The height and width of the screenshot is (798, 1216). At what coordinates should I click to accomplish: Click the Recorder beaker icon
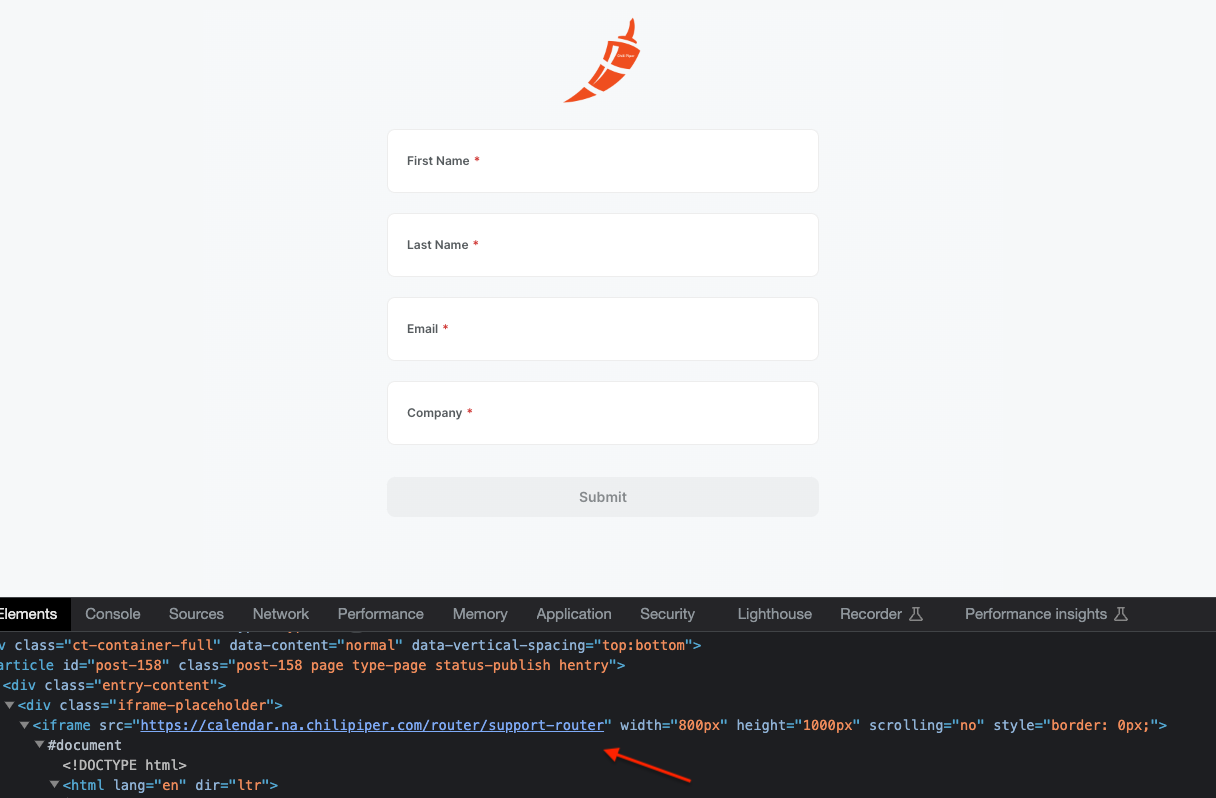coord(916,614)
